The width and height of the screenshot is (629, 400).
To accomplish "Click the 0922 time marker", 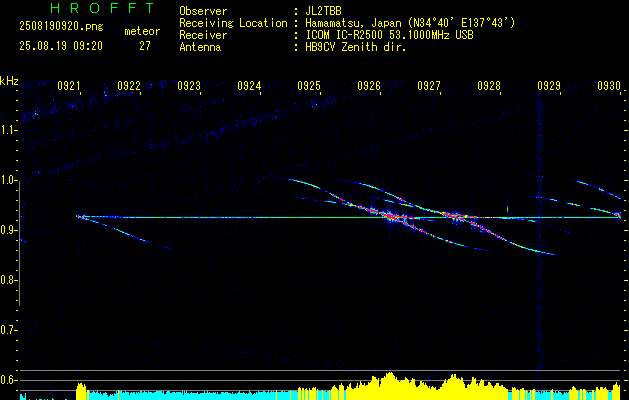I will pos(129,85).
